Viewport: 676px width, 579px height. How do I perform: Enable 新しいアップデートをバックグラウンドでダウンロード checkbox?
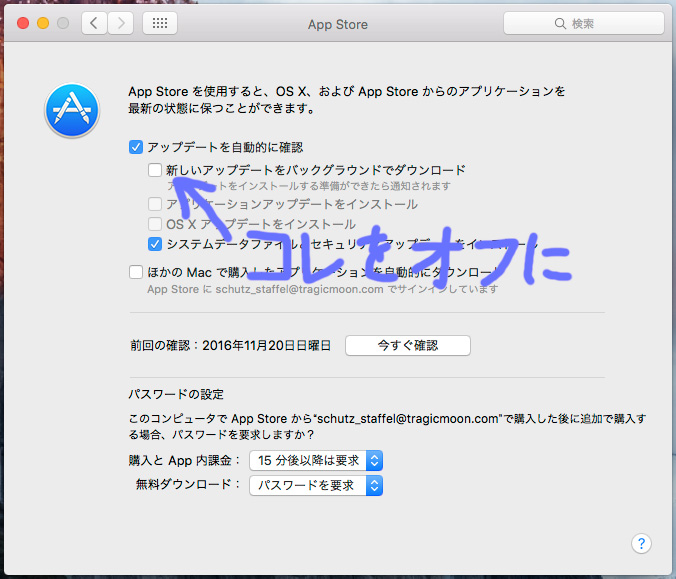[155, 170]
